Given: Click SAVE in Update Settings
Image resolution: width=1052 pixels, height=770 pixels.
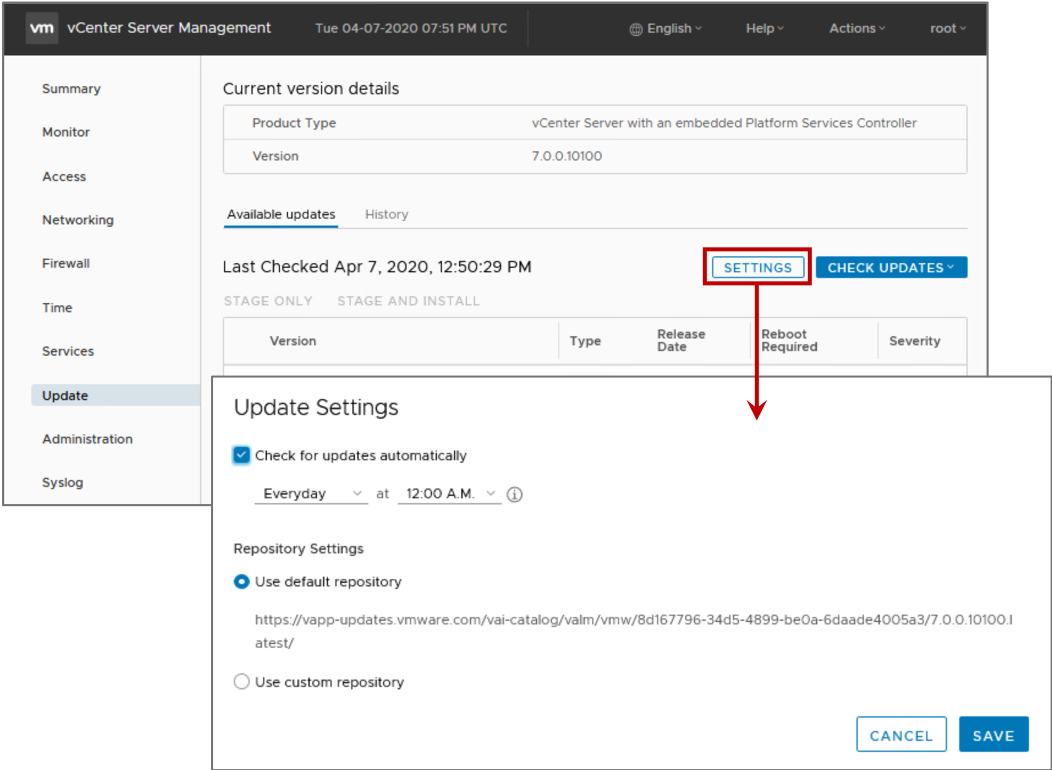Looking at the screenshot, I should pyautogui.click(x=994, y=735).
